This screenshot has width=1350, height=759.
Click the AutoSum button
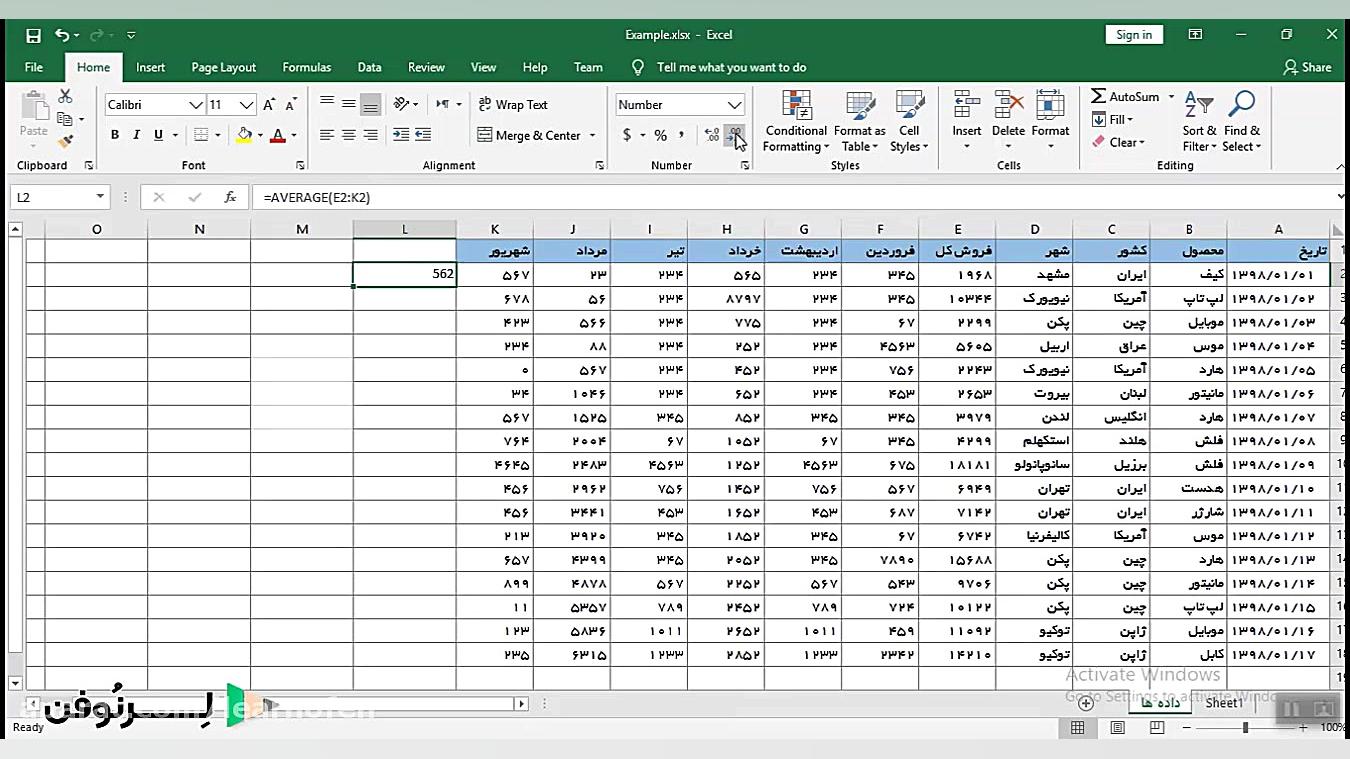(1126, 97)
